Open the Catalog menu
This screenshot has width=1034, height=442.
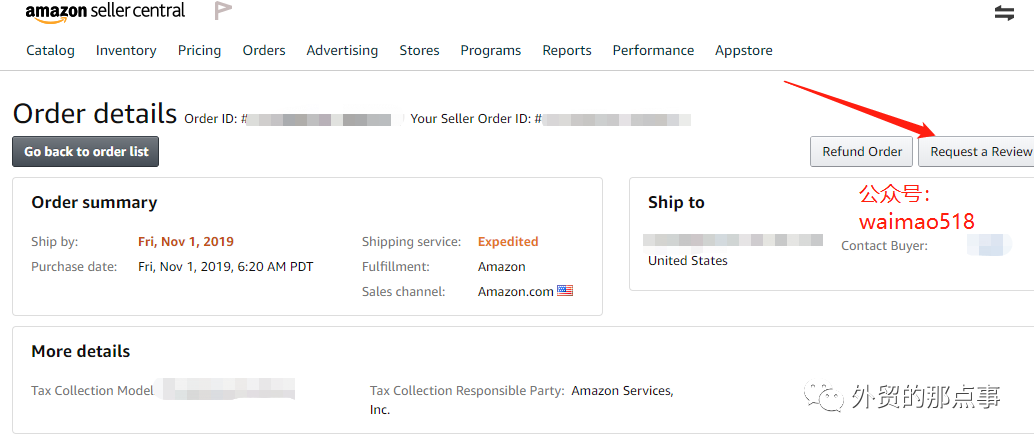[50, 50]
